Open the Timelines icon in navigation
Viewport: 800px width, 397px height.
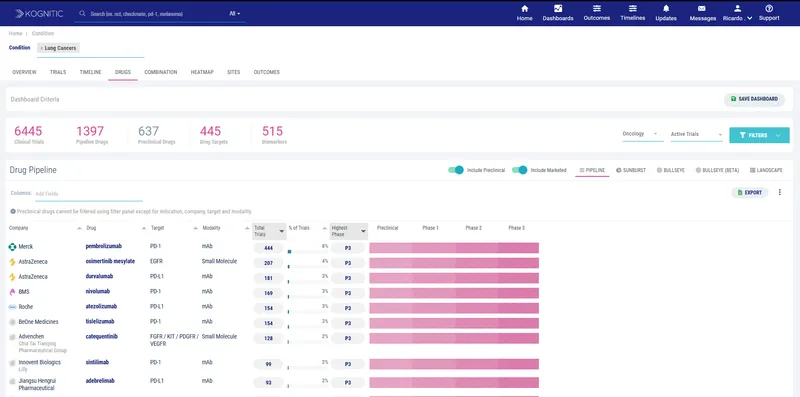[x=633, y=9]
